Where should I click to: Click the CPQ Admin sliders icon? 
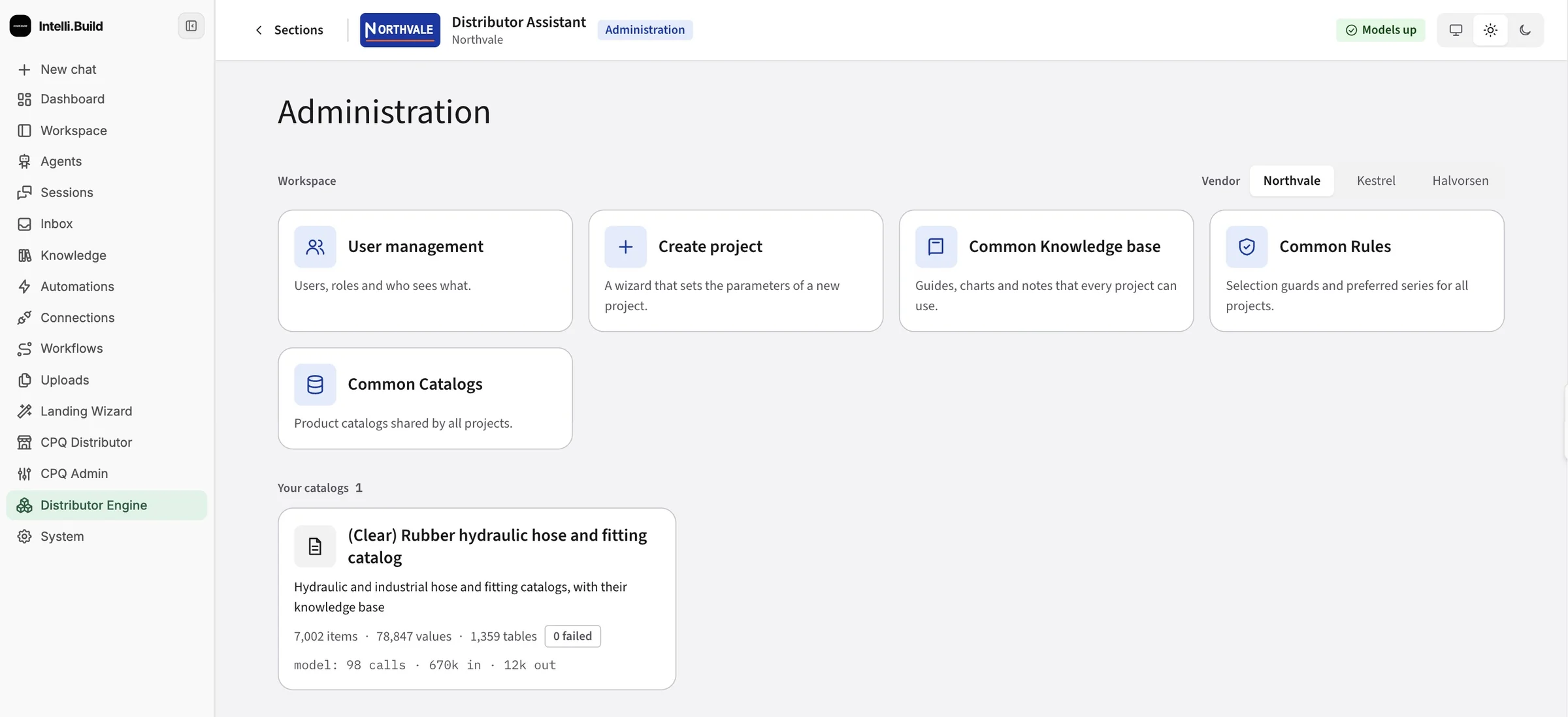tap(24, 474)
